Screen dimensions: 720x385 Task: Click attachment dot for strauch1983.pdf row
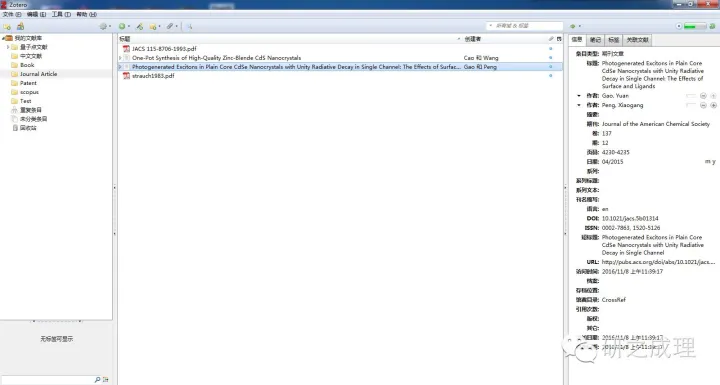[x=551, y=76]
